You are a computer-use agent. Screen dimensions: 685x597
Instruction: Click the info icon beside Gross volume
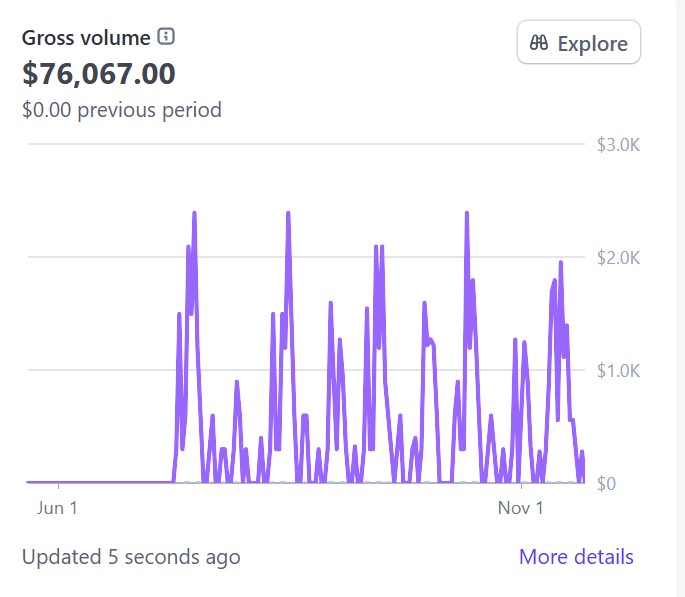[166, 38]
